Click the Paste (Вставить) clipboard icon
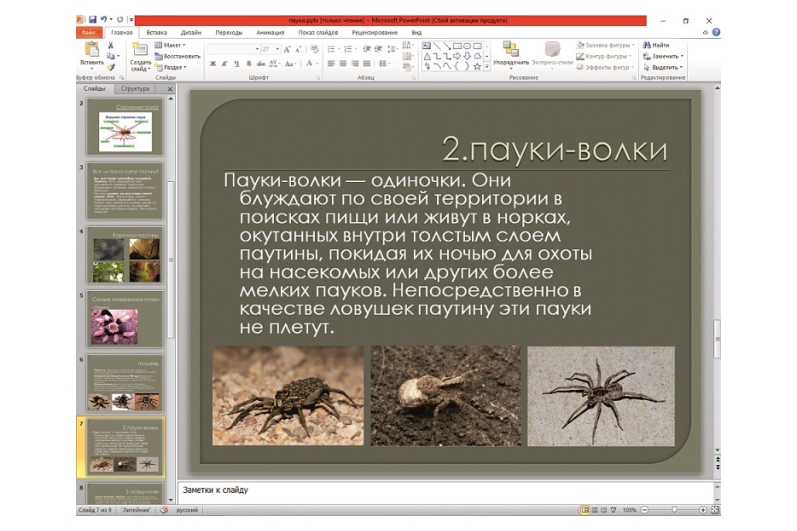Viewport: 797px width, 531px height. coord(92,50)
